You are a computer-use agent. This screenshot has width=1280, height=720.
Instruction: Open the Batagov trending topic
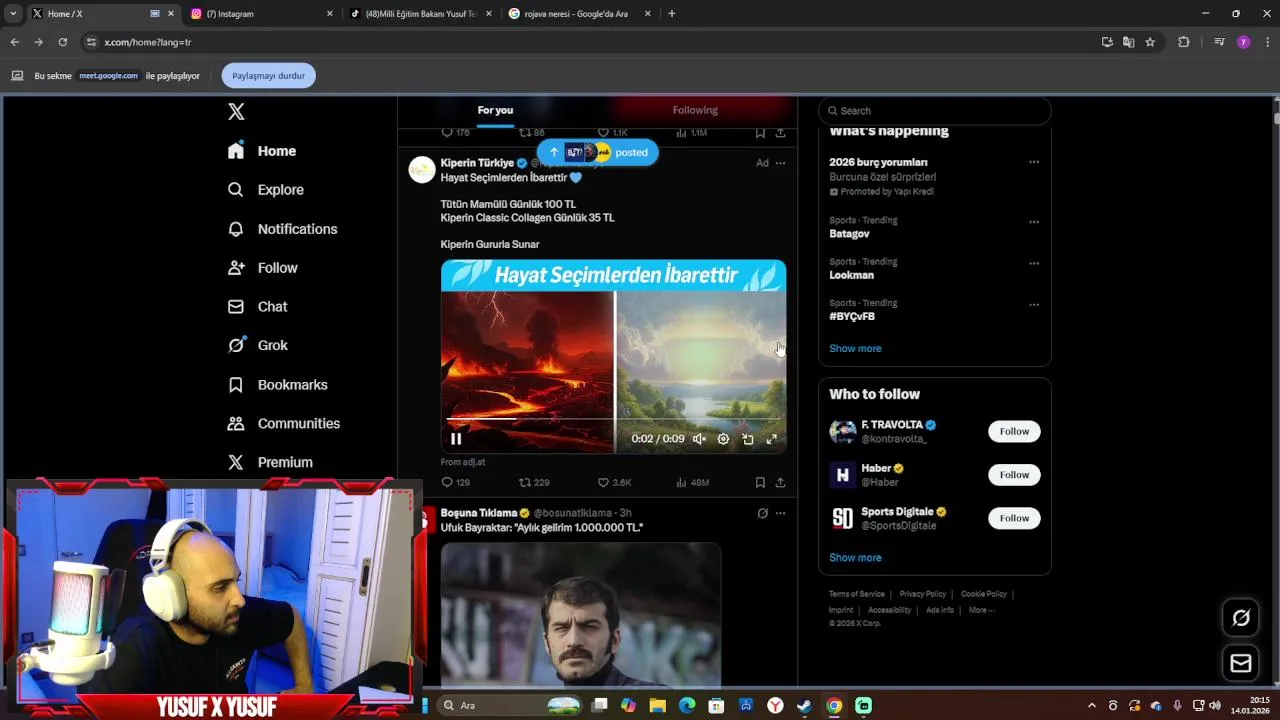pos(849,234)
